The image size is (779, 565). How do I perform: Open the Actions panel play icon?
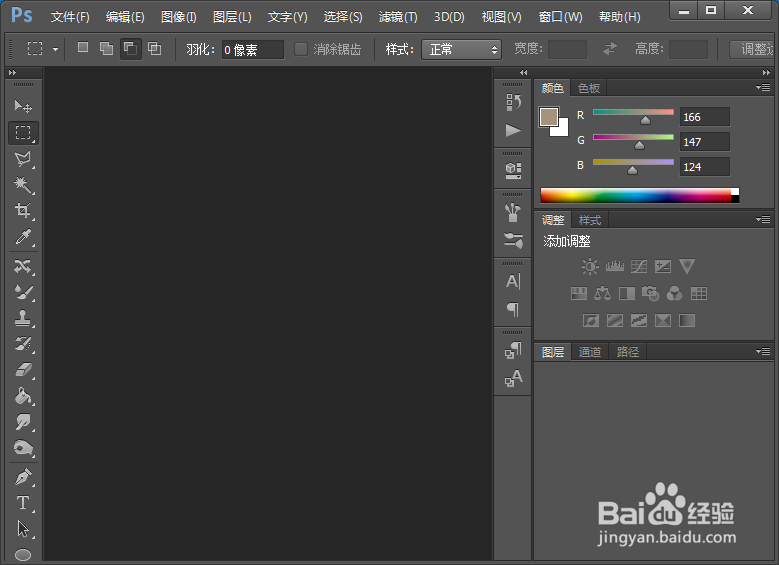513,130
